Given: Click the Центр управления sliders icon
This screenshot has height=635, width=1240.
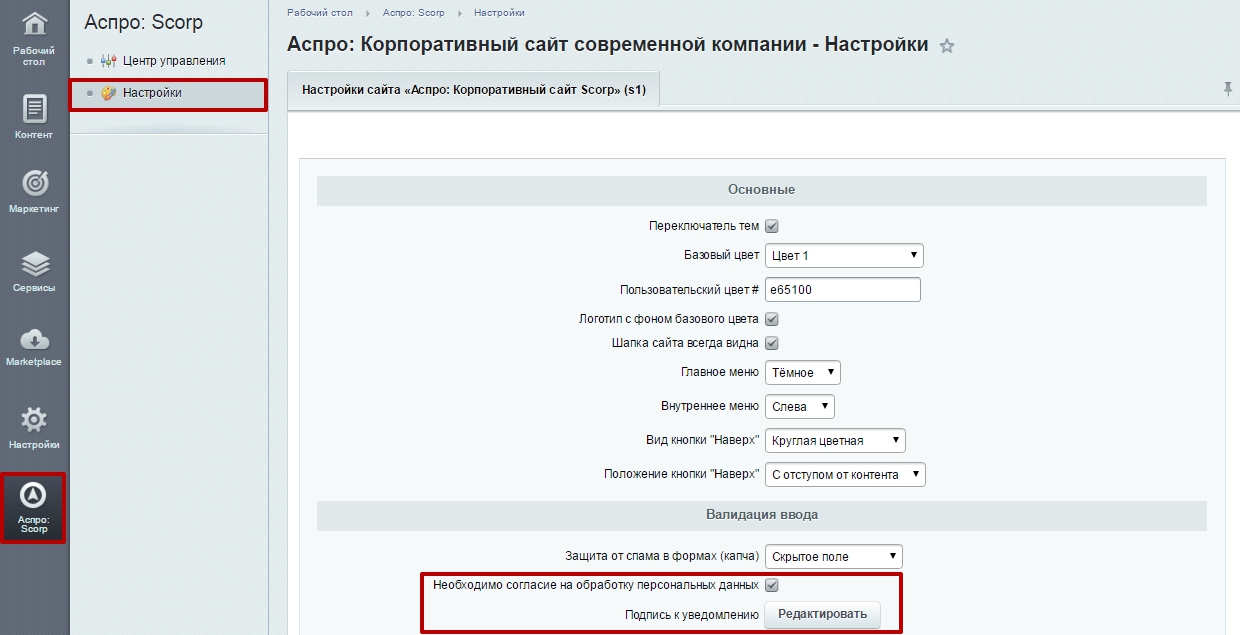Looking at the screenshot, I should [109, 61].
